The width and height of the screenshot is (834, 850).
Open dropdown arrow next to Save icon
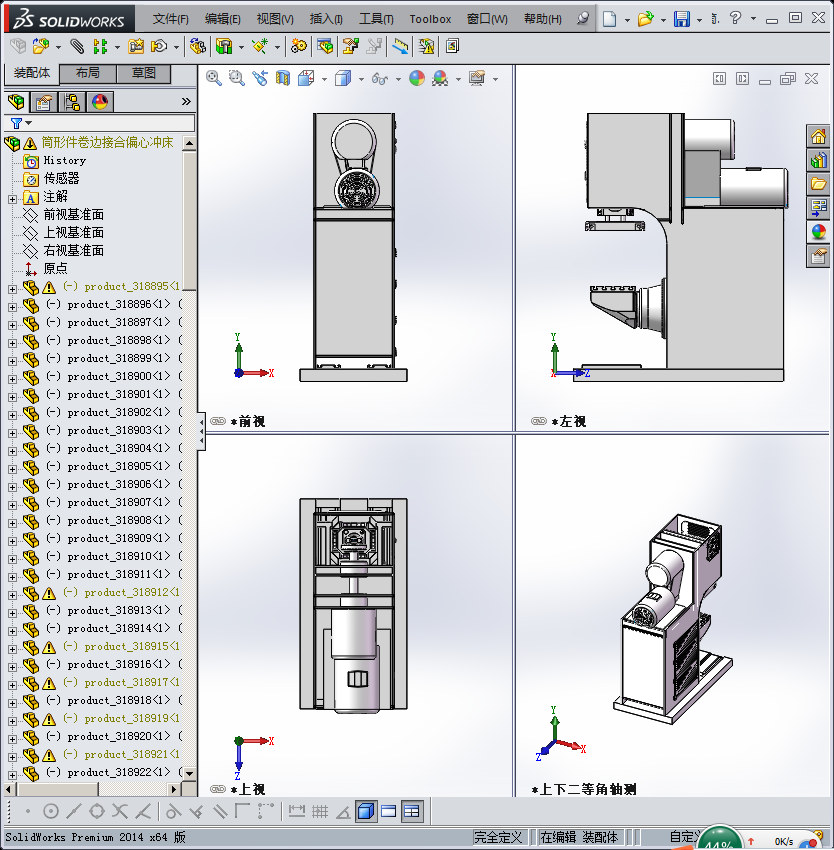coord(699,20)
